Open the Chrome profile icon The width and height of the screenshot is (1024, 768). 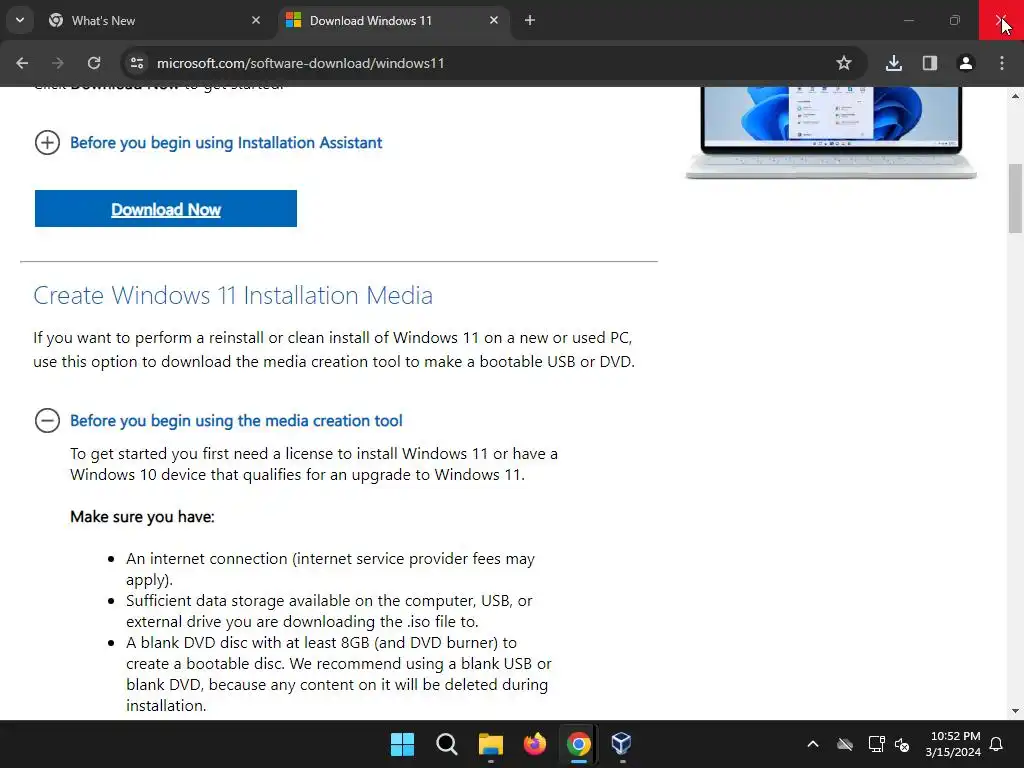tap(966, 63)
